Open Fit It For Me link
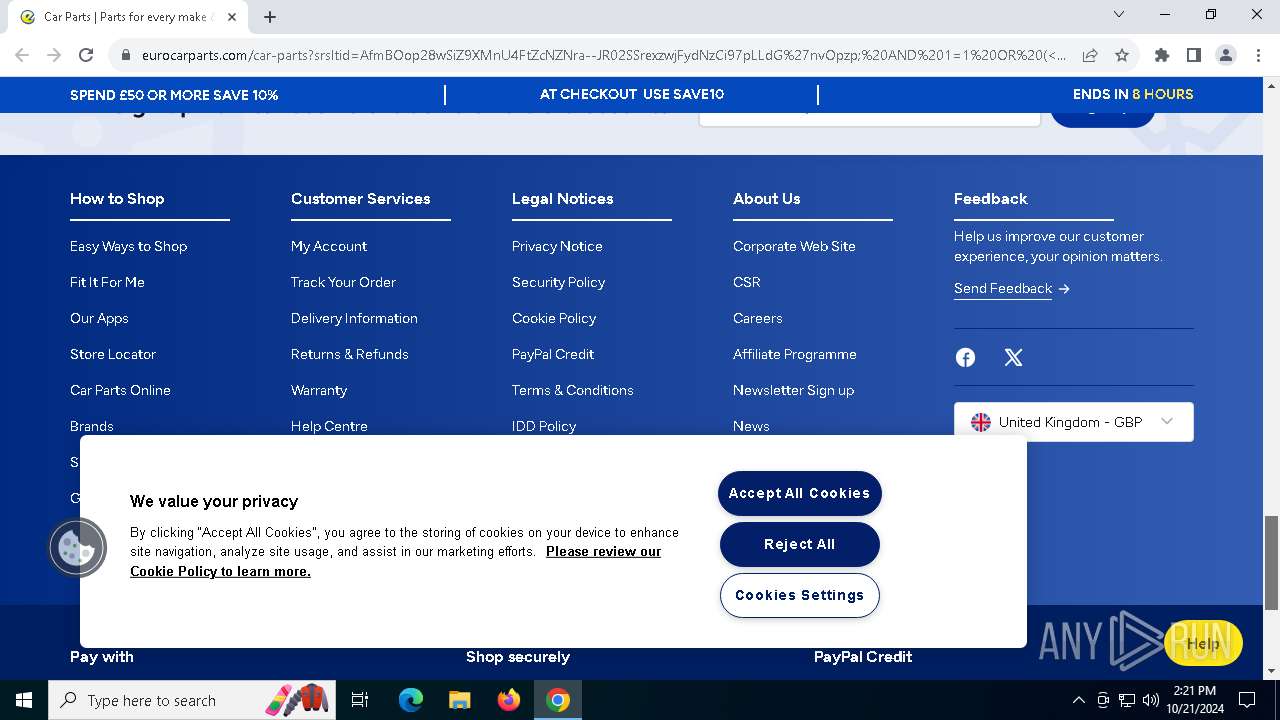The image size is (1280, 720). coord(107,282)
